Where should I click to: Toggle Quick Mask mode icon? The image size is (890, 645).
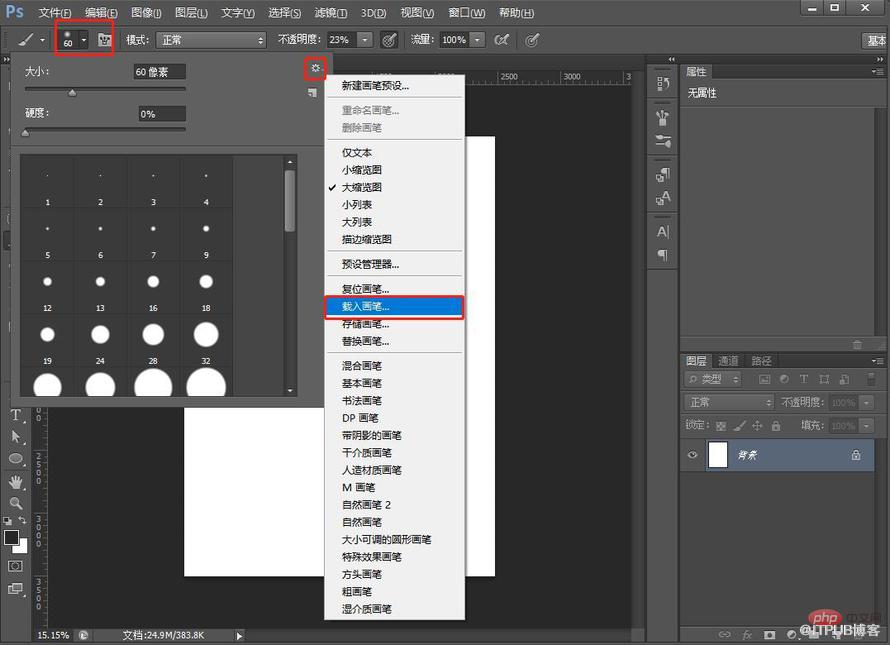point(15,566)
